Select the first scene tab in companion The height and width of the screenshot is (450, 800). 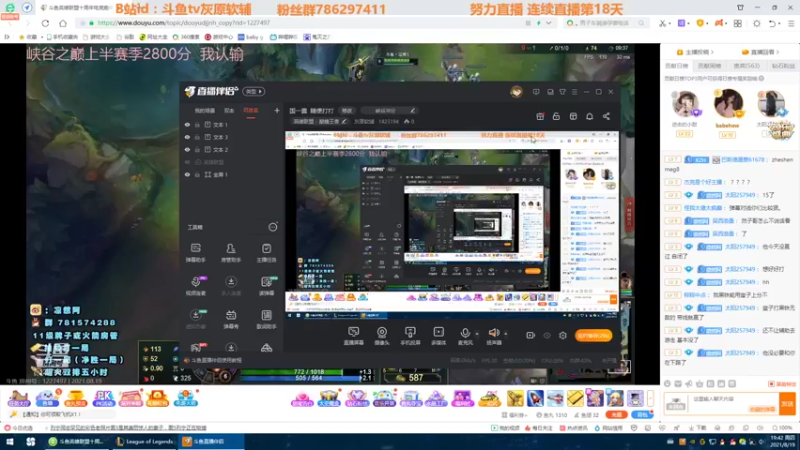[x=205, y=111]
